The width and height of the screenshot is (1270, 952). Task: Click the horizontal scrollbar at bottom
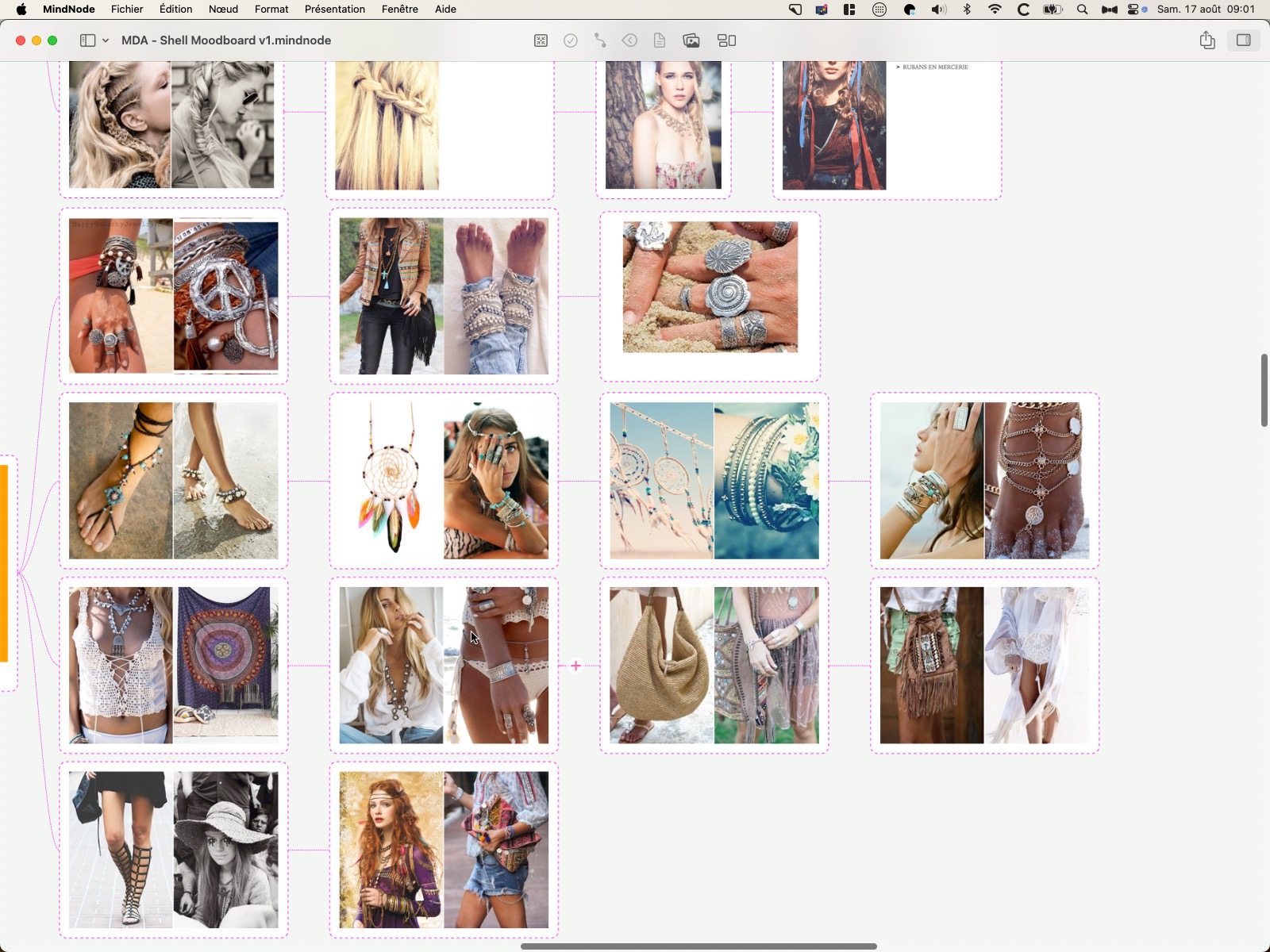[698, 946]
